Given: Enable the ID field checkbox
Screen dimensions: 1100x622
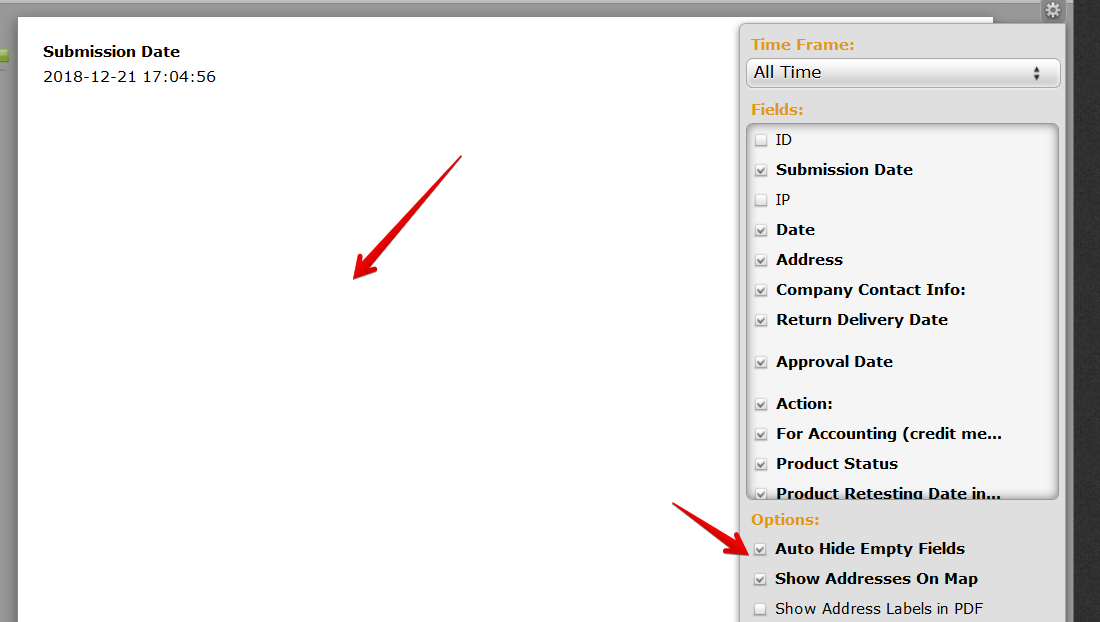Looking at the screenshot, I should [761, 141].
